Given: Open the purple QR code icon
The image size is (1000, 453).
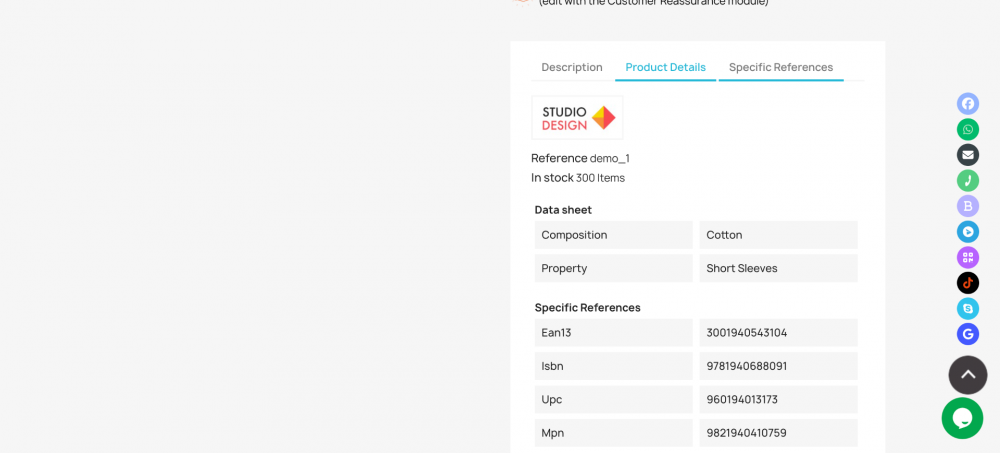Looking at the screenshot, I should 967,257.
